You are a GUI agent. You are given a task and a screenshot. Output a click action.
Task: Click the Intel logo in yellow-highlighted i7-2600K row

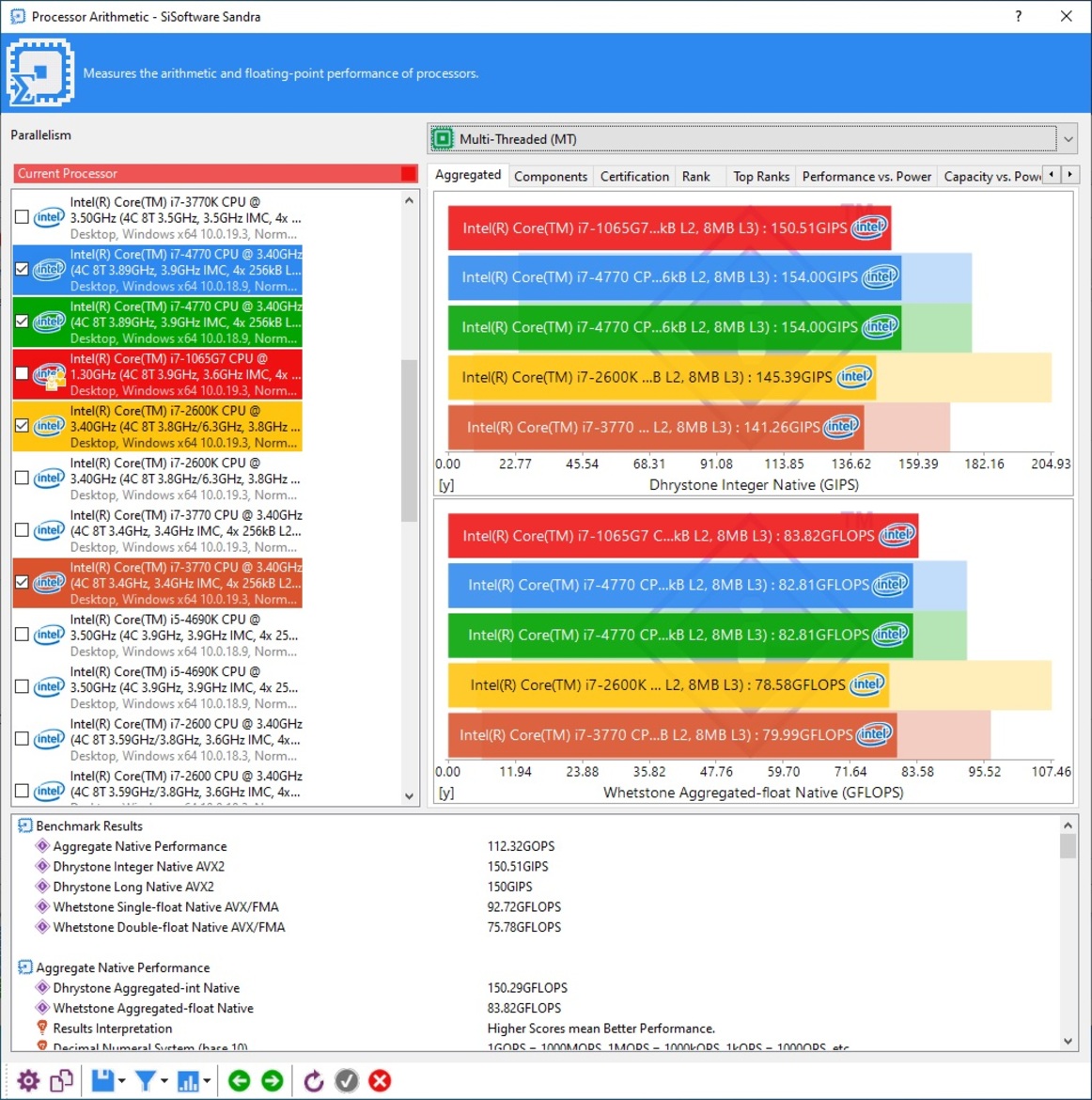coord(49,426)
